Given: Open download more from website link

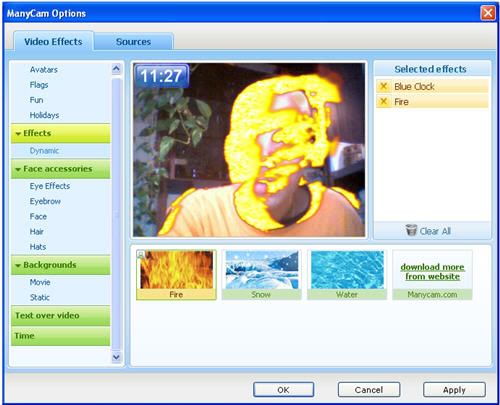Looking at the screenshot, I should click(432, 272).
